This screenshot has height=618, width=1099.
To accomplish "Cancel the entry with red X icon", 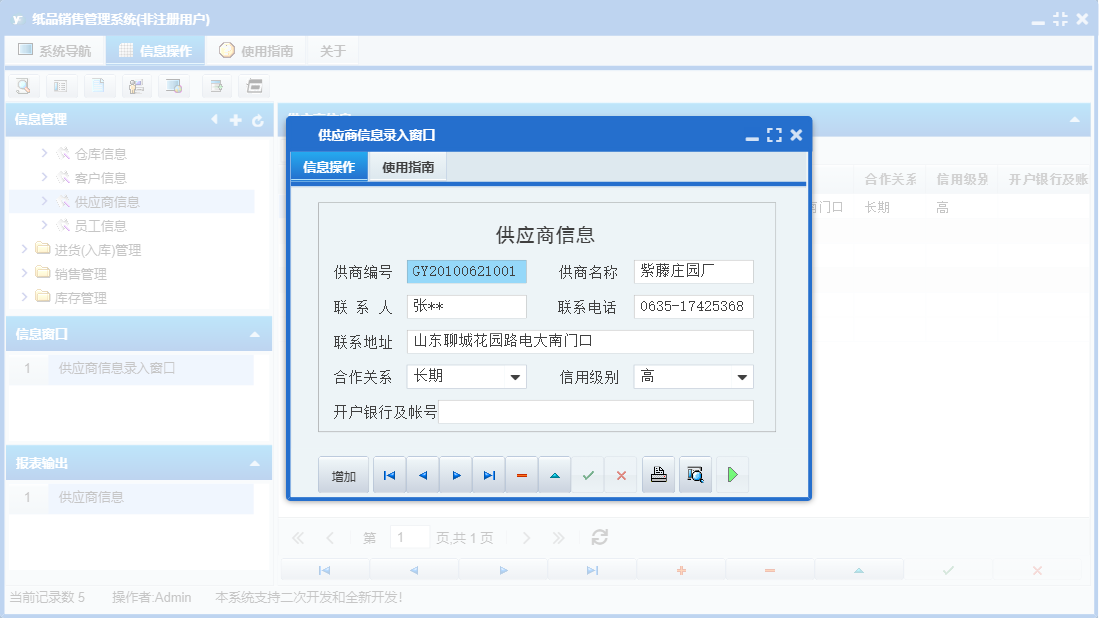I will [621, 474].
